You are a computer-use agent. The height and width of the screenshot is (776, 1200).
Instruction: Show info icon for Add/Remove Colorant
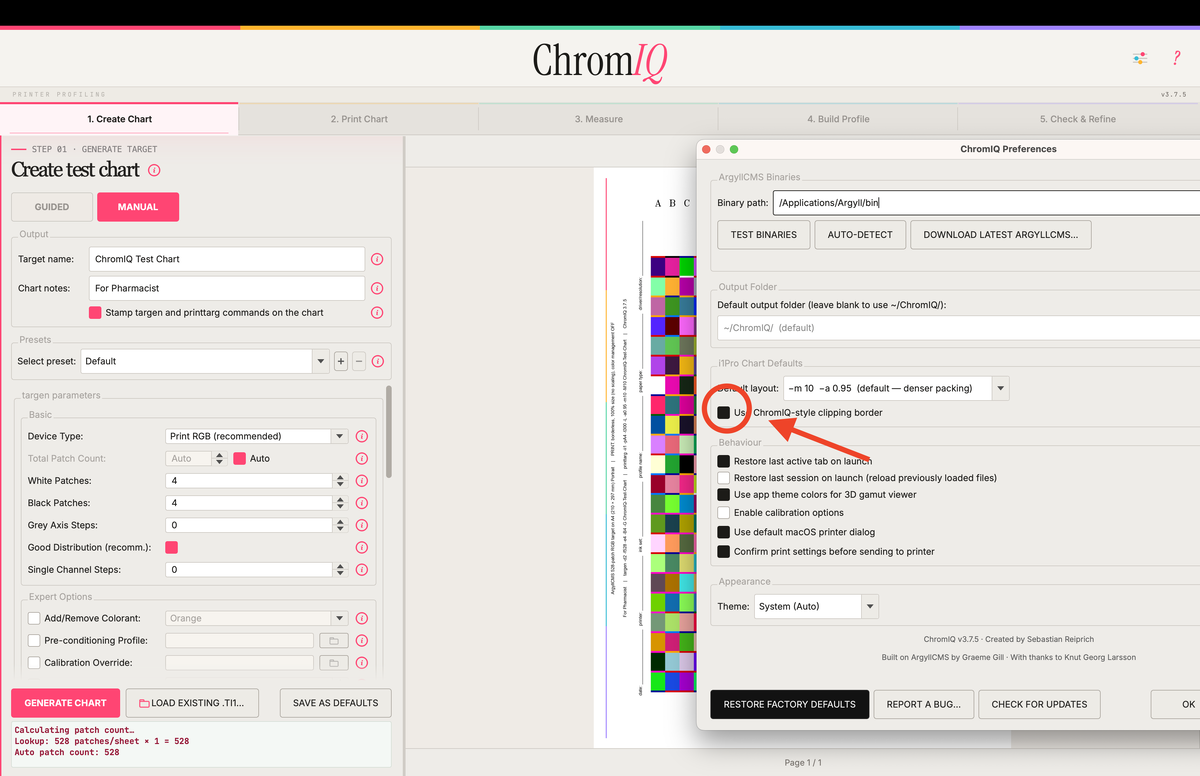[x=362, y=618]
